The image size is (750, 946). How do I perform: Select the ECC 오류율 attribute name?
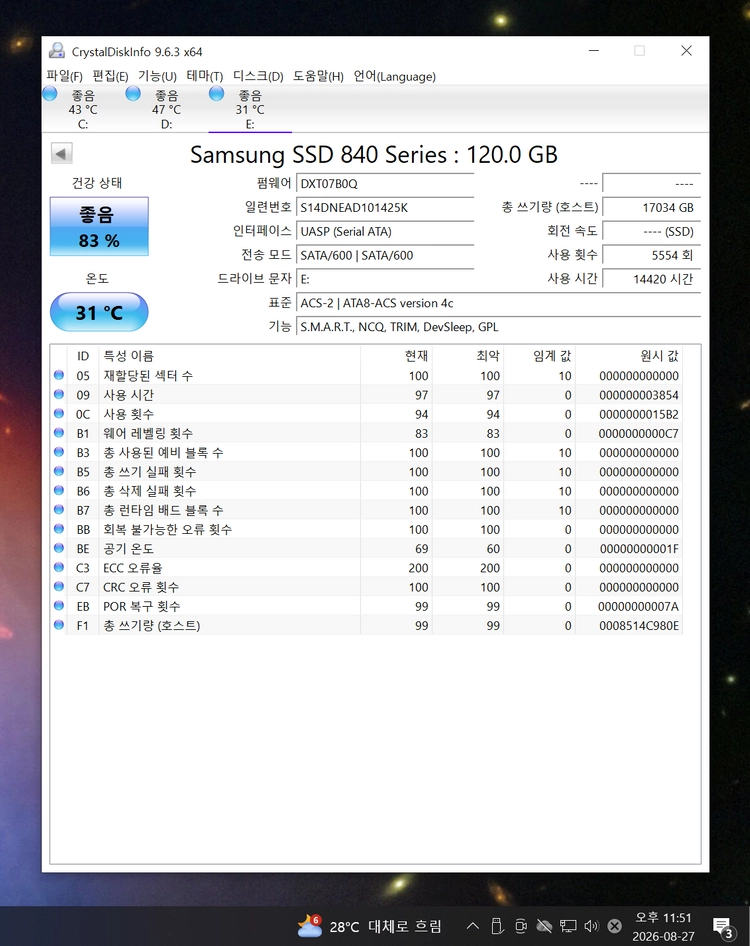(132, 568)
